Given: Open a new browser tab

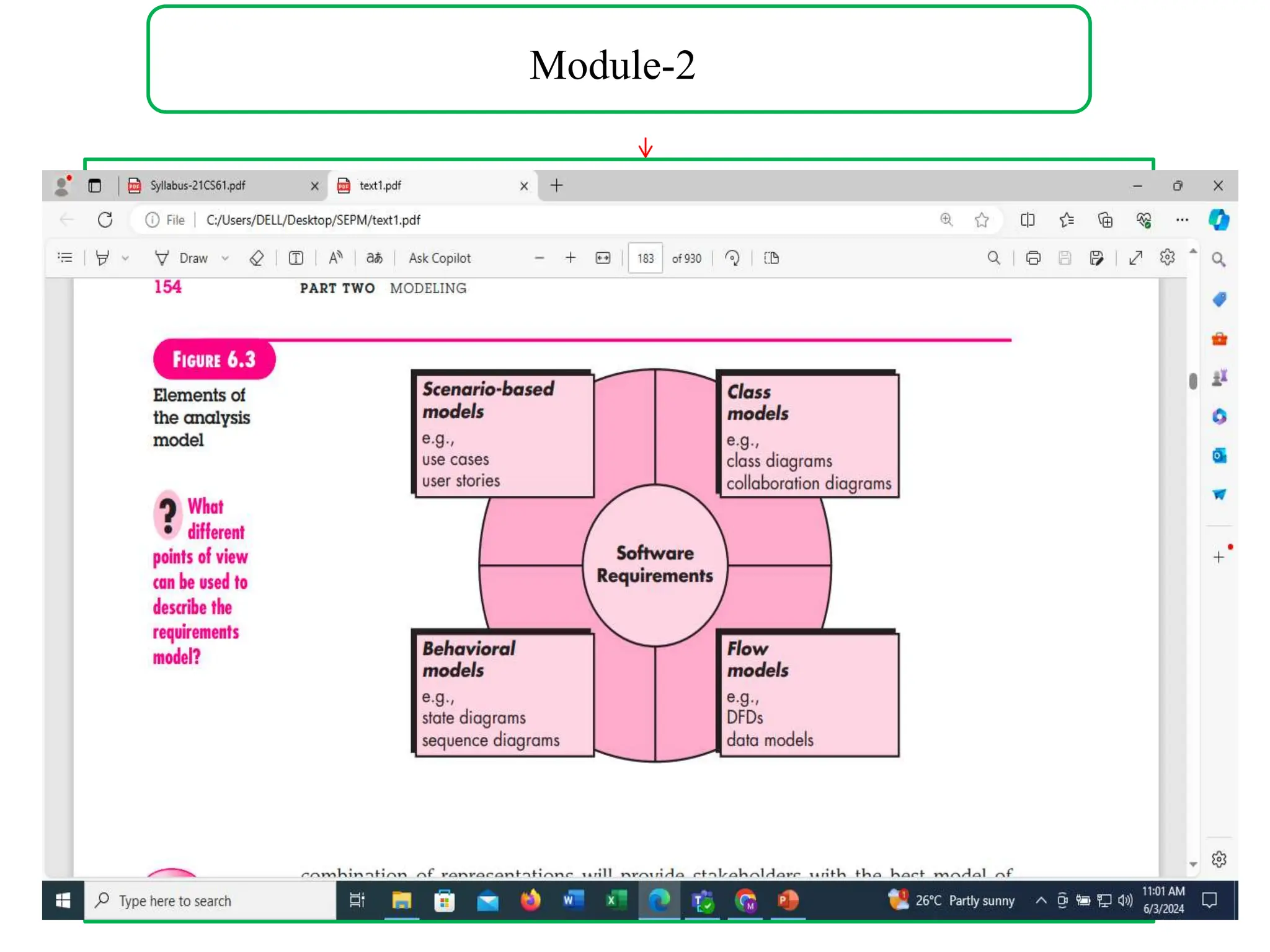Looking at the screenshot, I should tap(556, 185).
